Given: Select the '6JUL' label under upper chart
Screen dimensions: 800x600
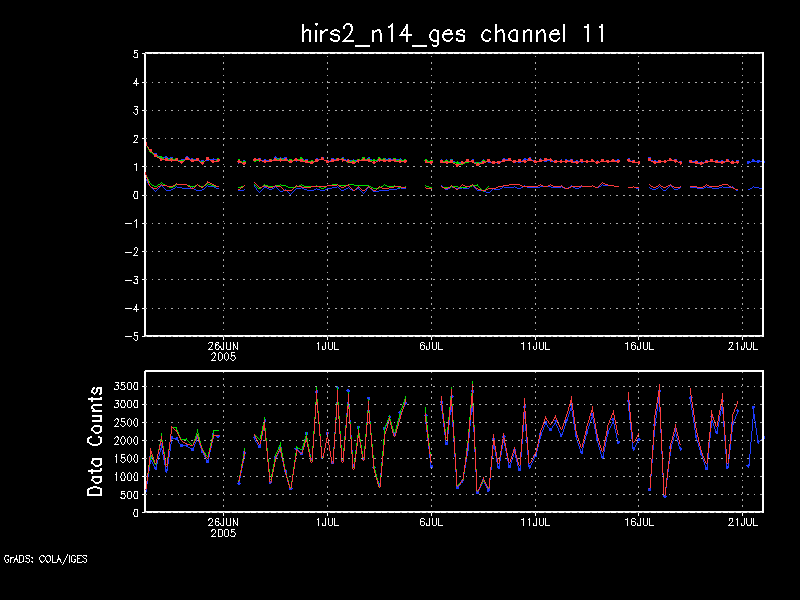Looking at the screenshot, I should point(431,346).
